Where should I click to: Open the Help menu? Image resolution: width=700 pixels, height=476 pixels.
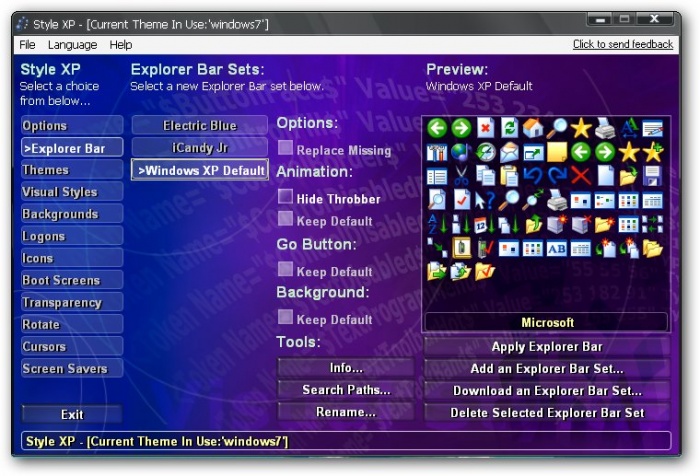121,45
